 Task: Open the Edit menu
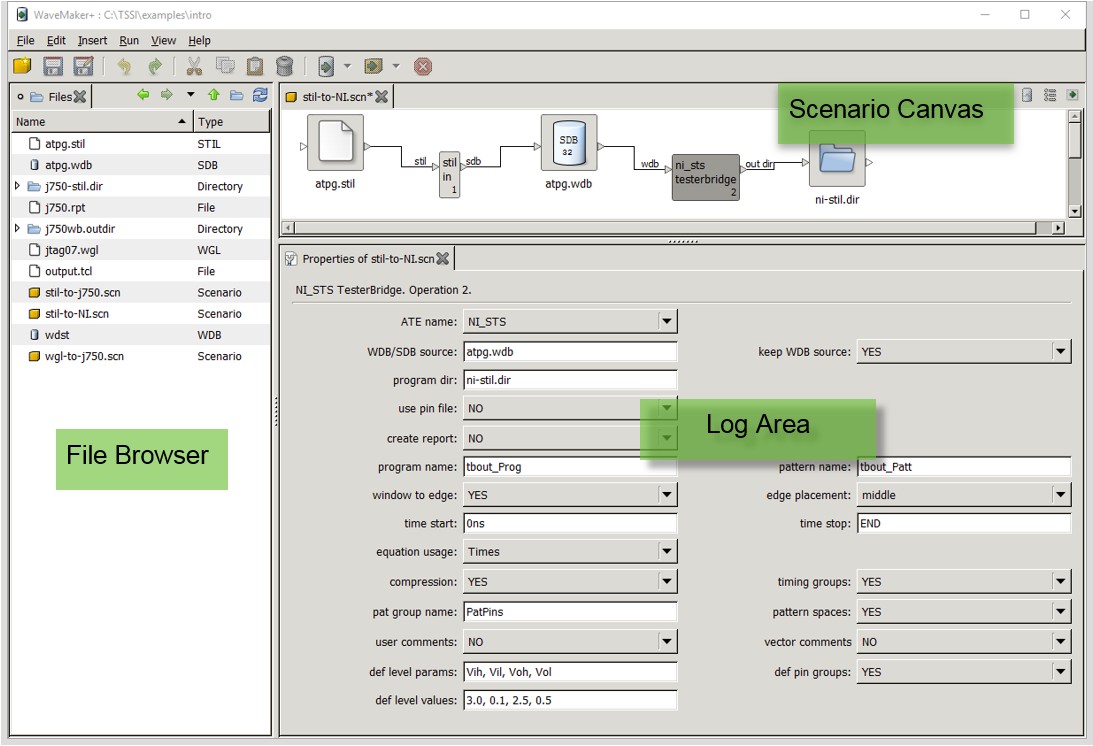point(56,40)
